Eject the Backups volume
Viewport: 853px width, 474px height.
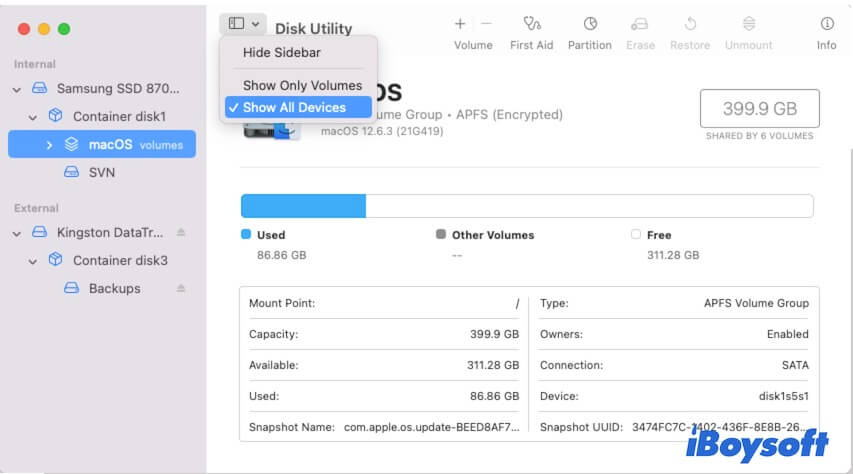click(181, 288)
